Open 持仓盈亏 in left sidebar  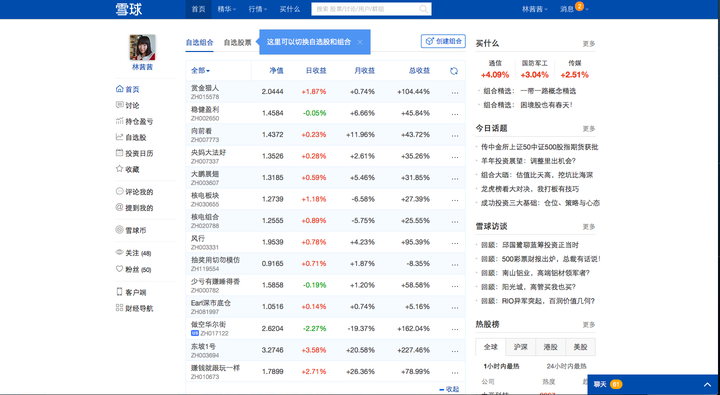tap(135, 121)
